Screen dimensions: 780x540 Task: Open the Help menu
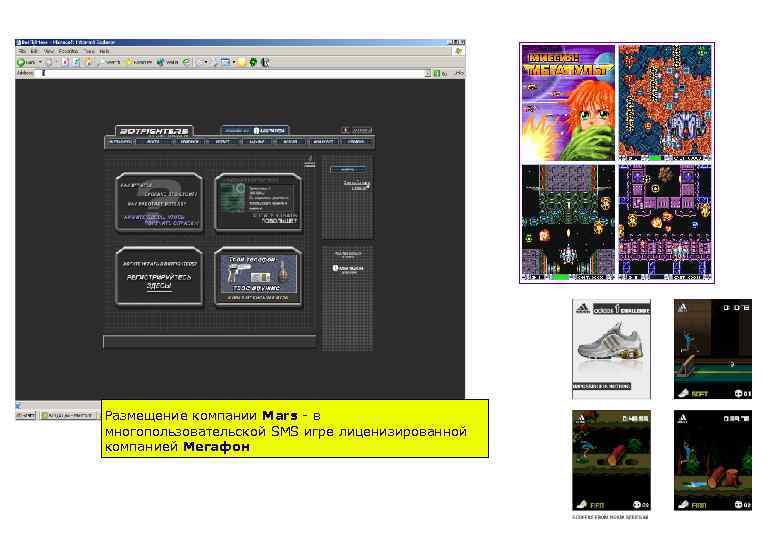pos(104,51)
